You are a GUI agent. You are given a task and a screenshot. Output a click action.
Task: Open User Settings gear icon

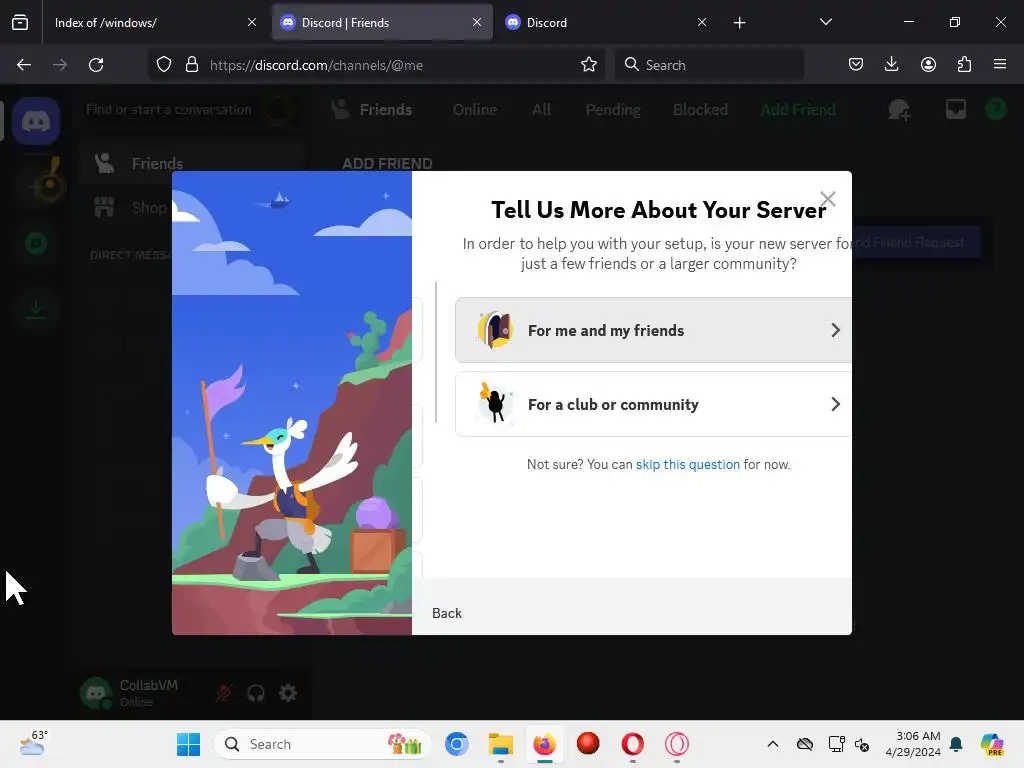(x=288, y=693)
